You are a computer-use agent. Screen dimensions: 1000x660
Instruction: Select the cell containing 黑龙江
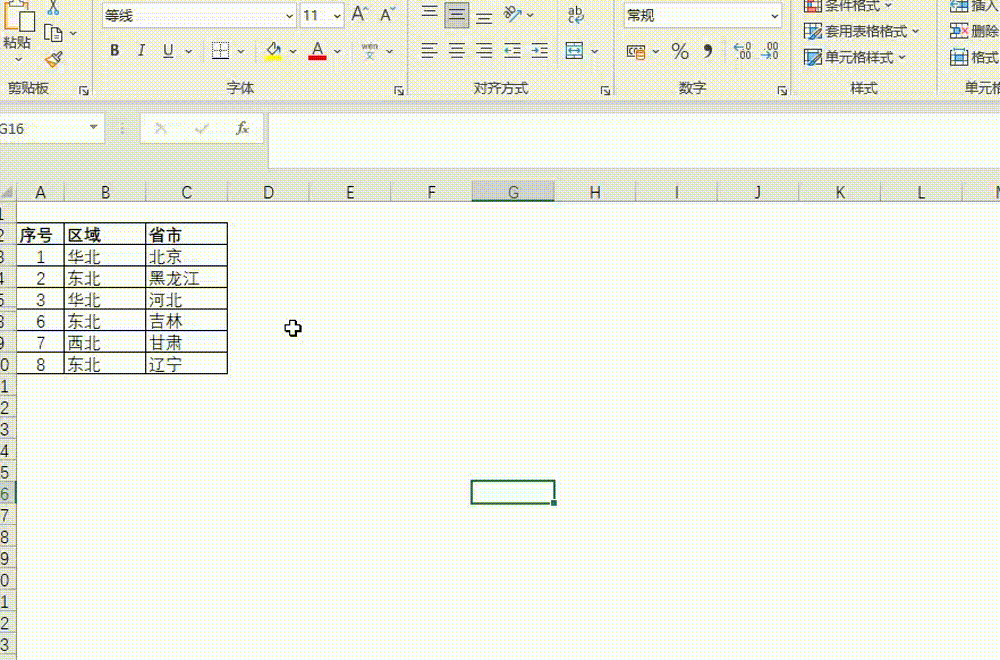pos(186,278)
